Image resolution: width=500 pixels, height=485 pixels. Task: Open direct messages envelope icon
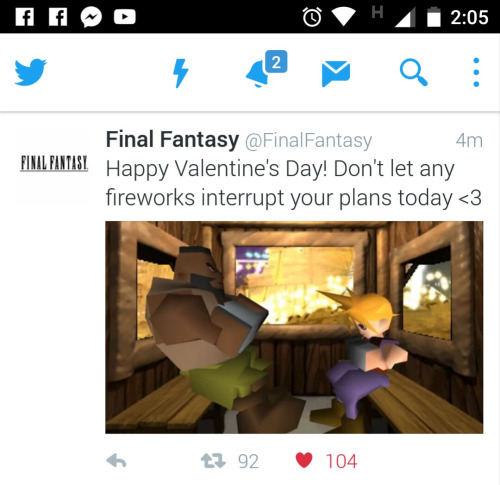click(336, 73)
